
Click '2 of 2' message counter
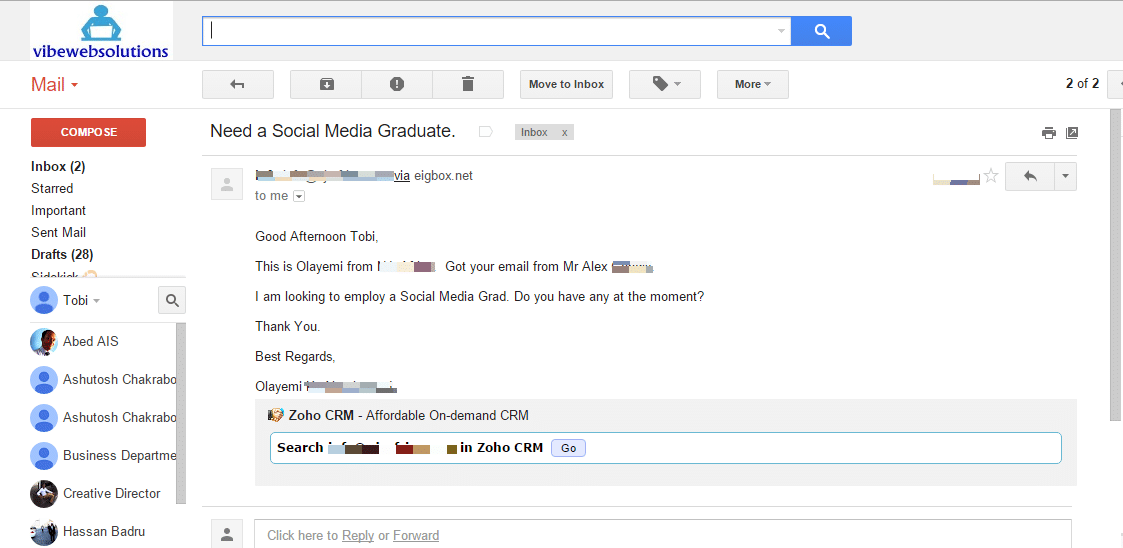pyautogui.click(x=1082, y=84)
